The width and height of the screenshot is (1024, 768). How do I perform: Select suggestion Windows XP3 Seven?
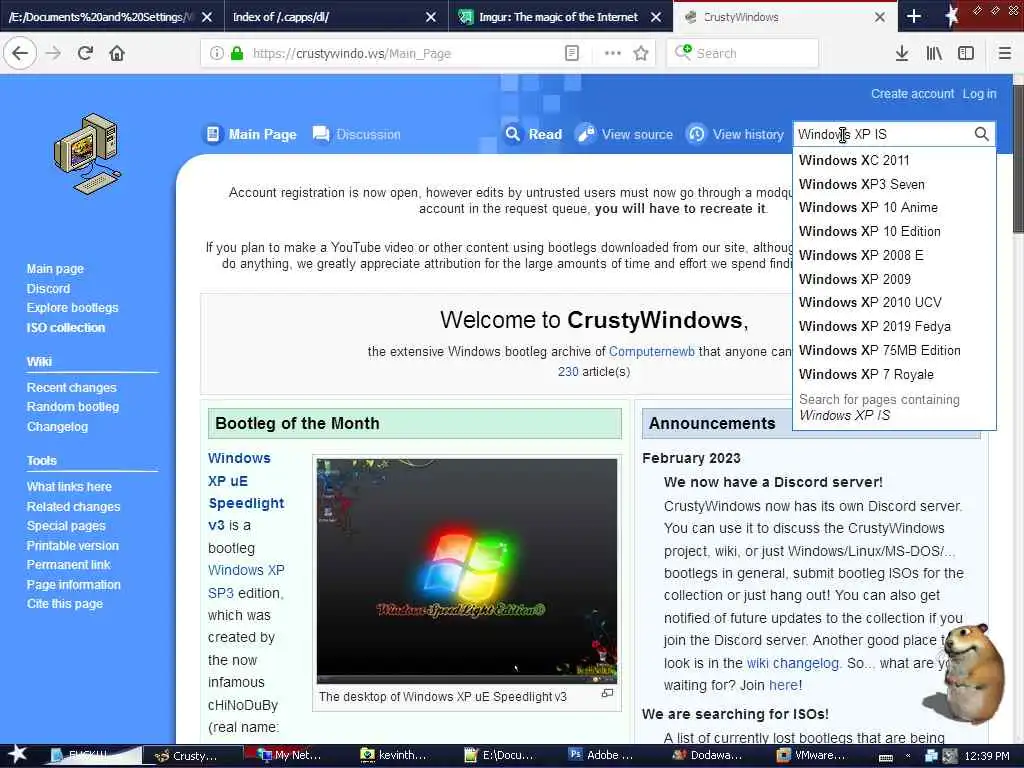click(894, 184)
